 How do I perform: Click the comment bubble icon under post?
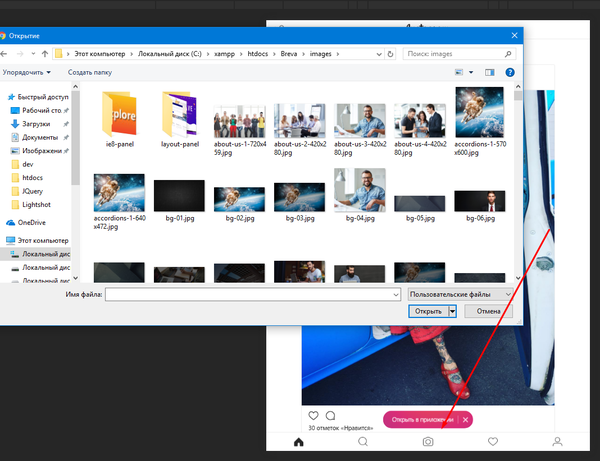(x=331, y=416)
